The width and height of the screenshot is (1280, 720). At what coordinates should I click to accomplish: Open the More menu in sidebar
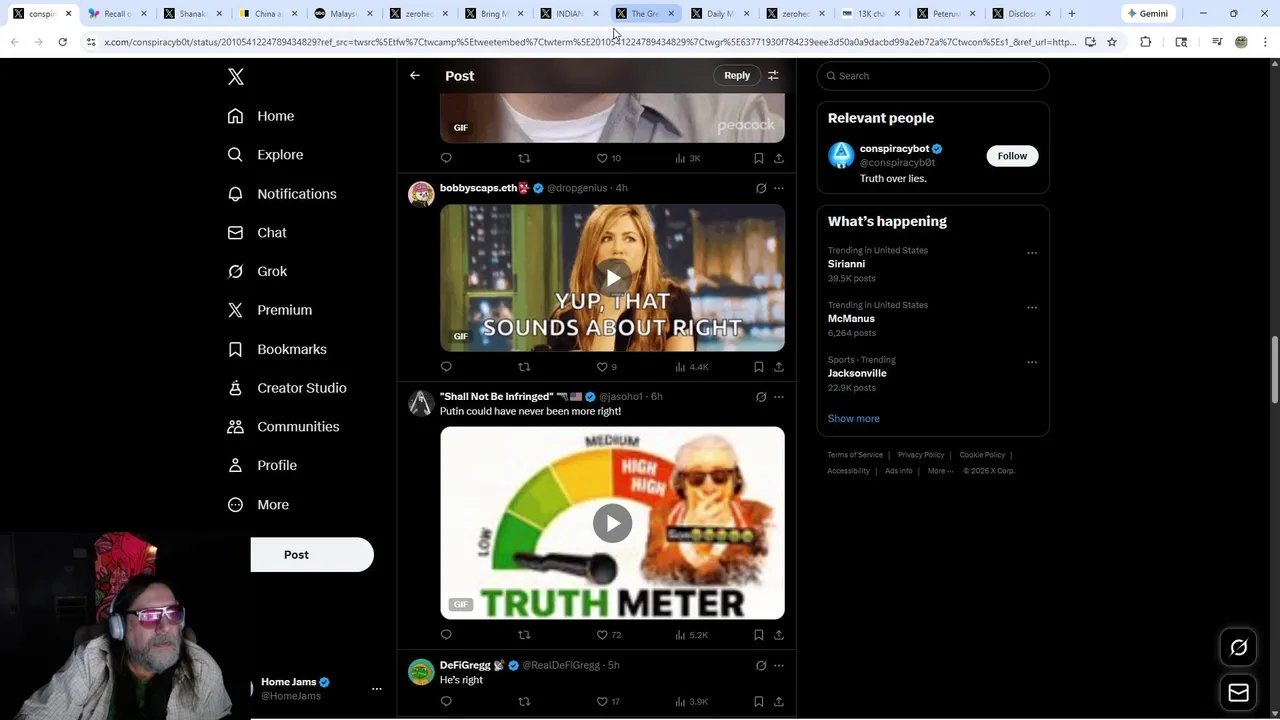point(258,505)
